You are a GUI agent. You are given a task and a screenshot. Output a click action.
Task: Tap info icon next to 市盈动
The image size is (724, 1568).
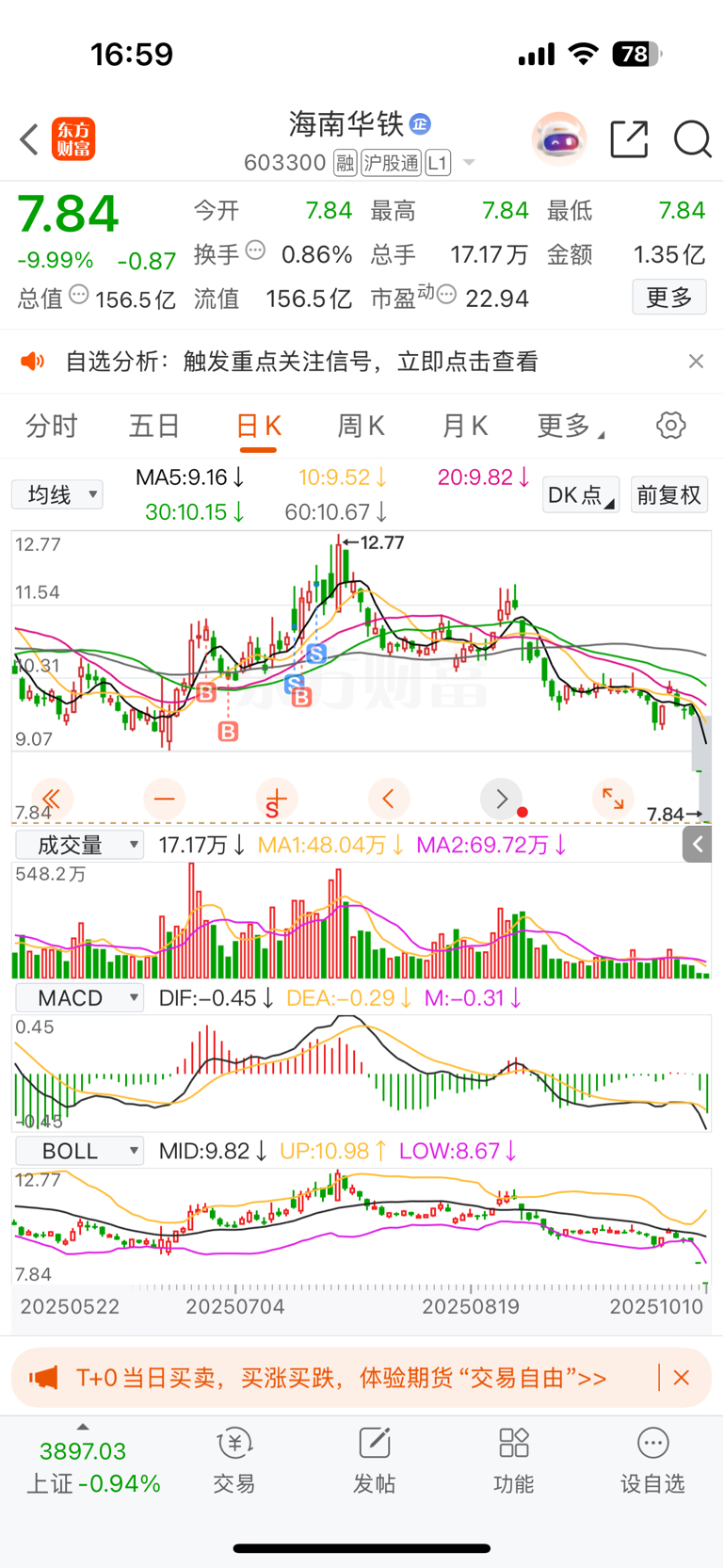[x=446, y=295]
